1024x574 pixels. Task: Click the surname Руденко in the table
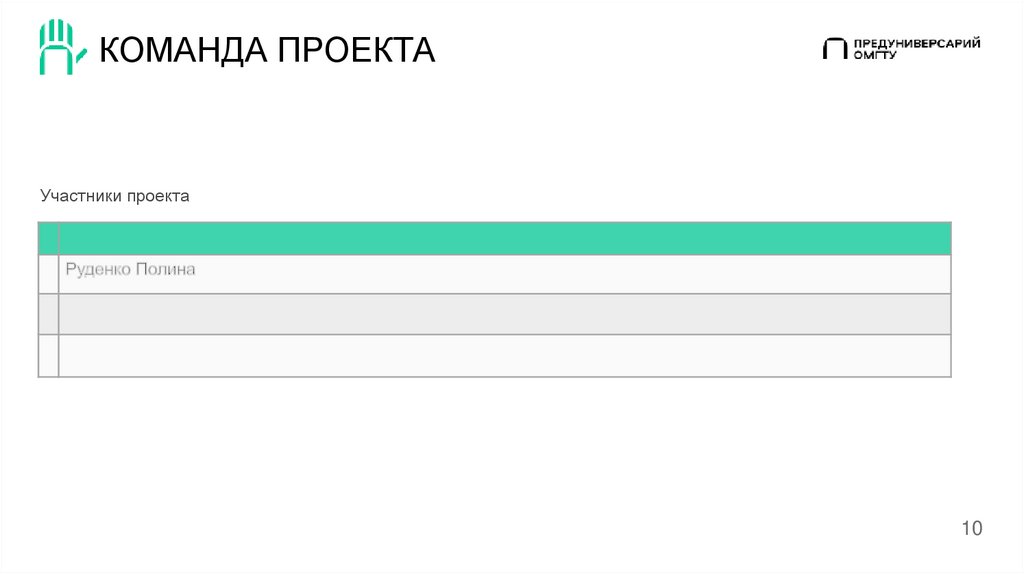click(x=98, y=269)
